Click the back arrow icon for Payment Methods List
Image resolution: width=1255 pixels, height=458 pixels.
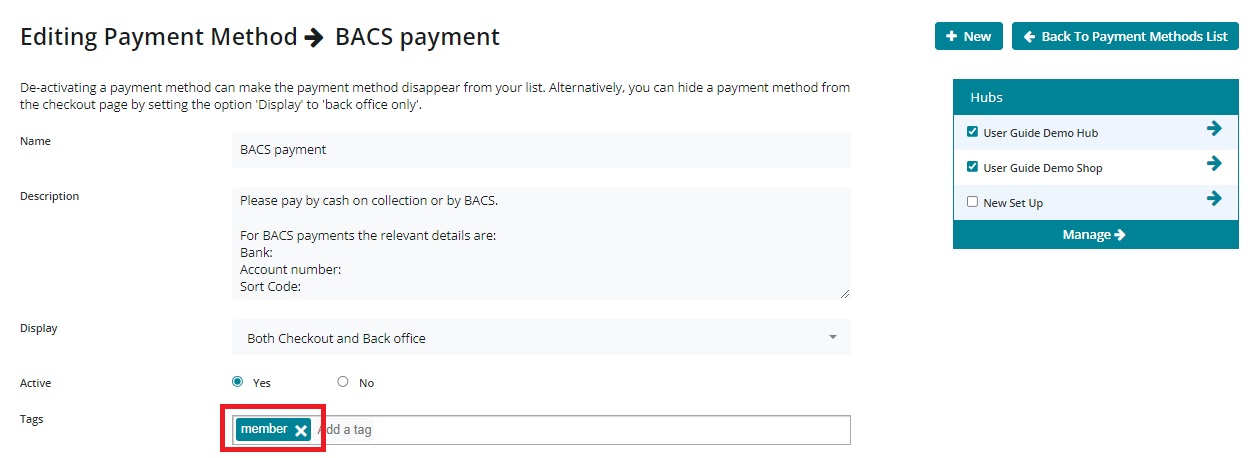coord(1029,37)
